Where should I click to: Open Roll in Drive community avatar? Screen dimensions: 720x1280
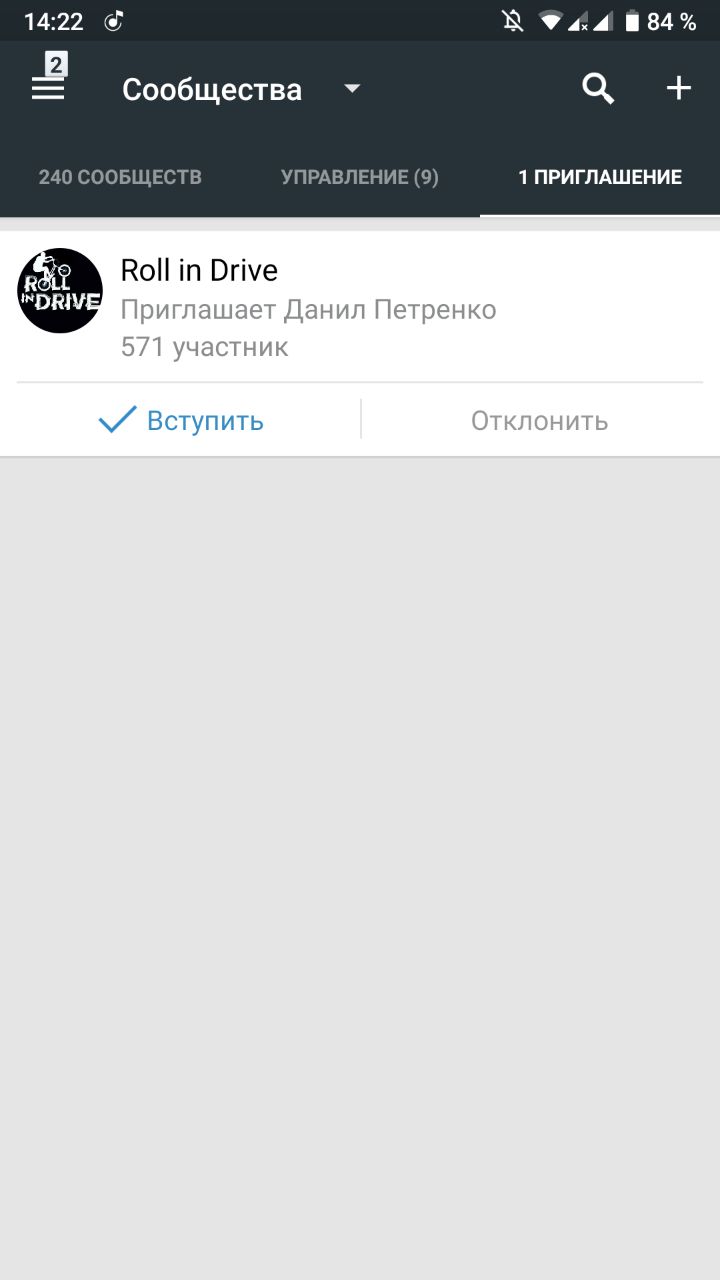tap(60, 291)
